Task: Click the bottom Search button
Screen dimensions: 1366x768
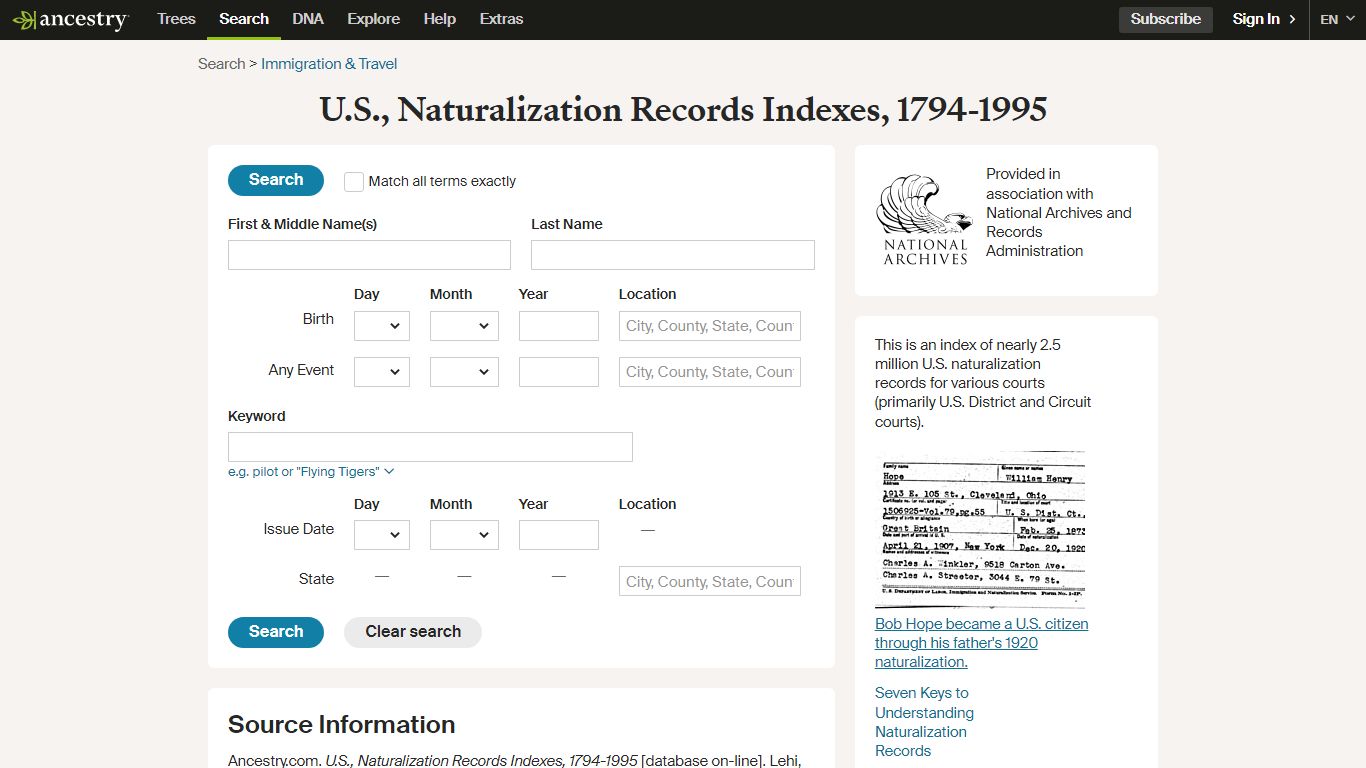Action: click(276, 632)
